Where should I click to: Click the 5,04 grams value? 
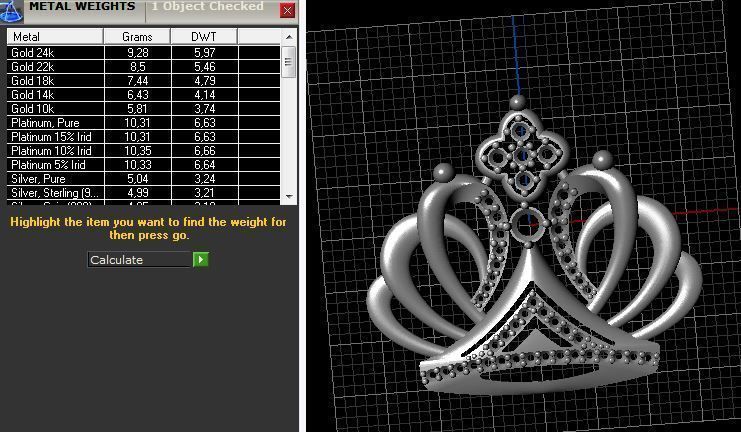tap(138, 179)
